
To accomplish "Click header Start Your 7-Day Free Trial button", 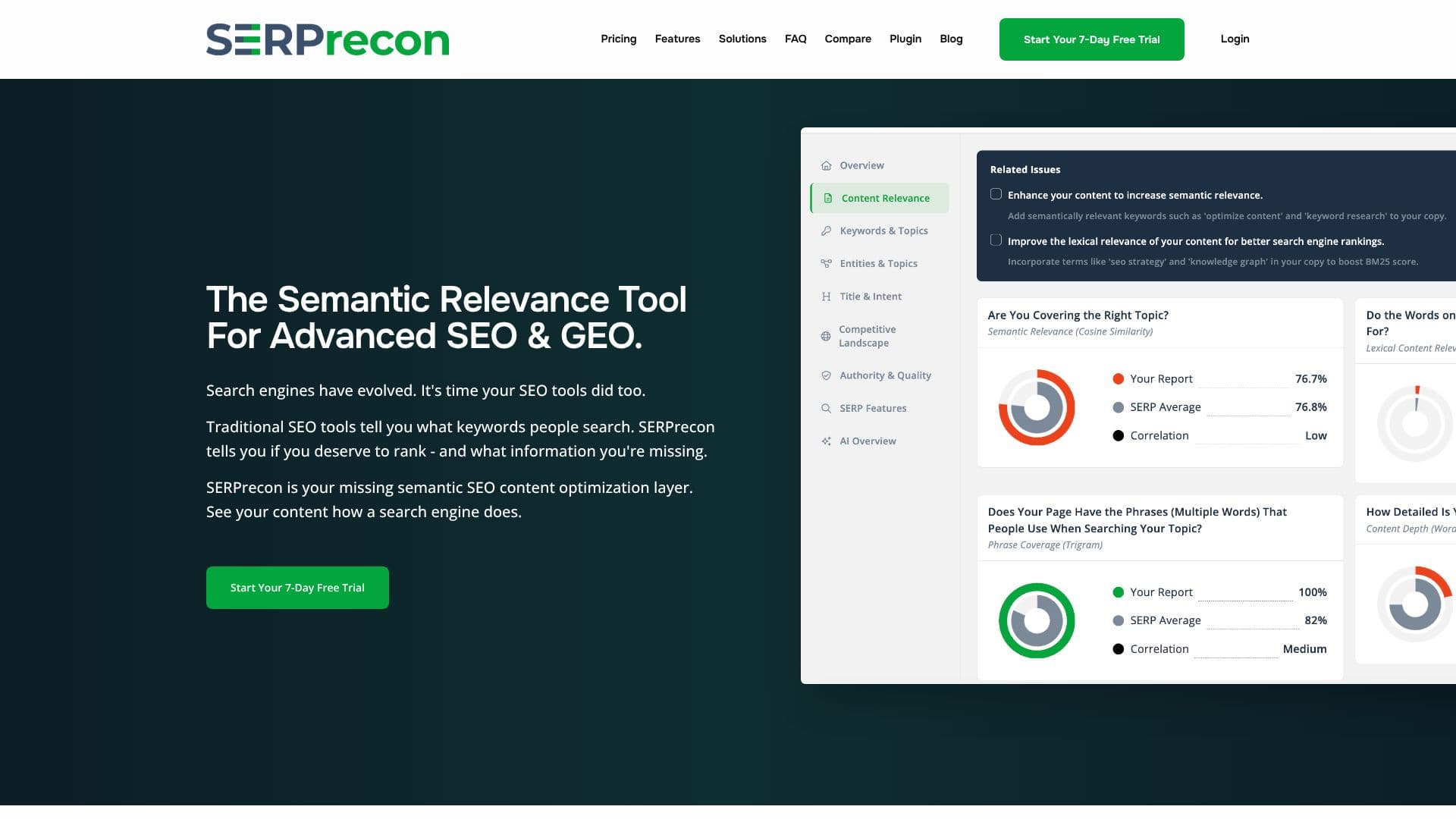I will (x=1091, y=39).
